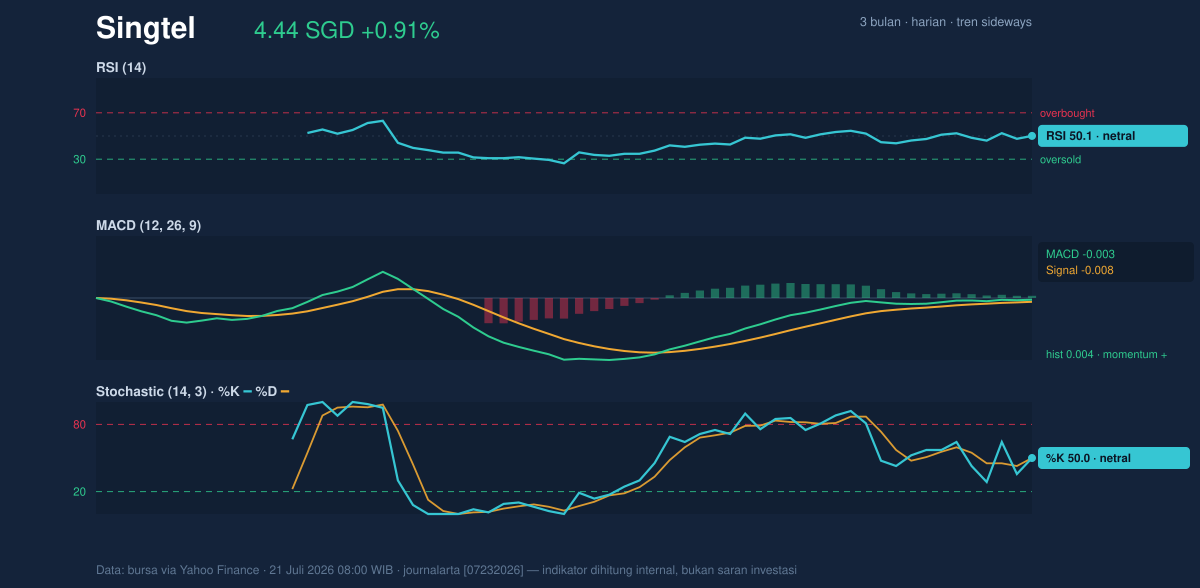Click the MACD -0.003 legend value
Screen dimensions: 1200x588
pos(1080,254)
